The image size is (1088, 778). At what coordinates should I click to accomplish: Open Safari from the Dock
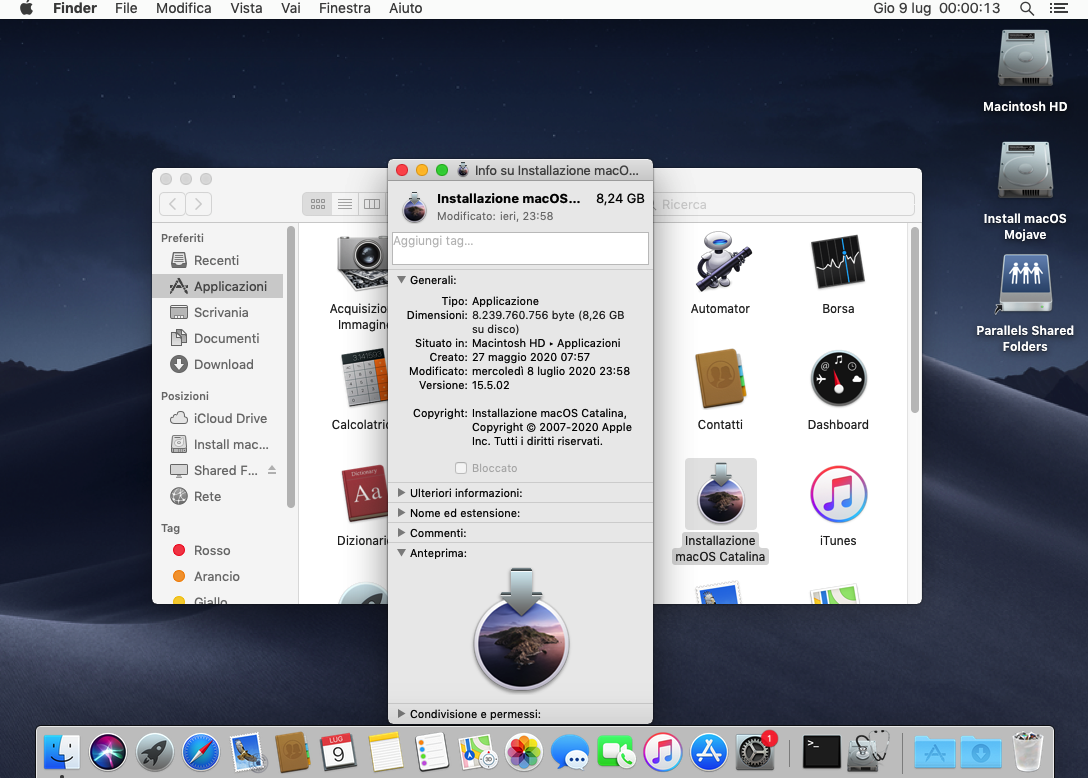click(201, 752)
